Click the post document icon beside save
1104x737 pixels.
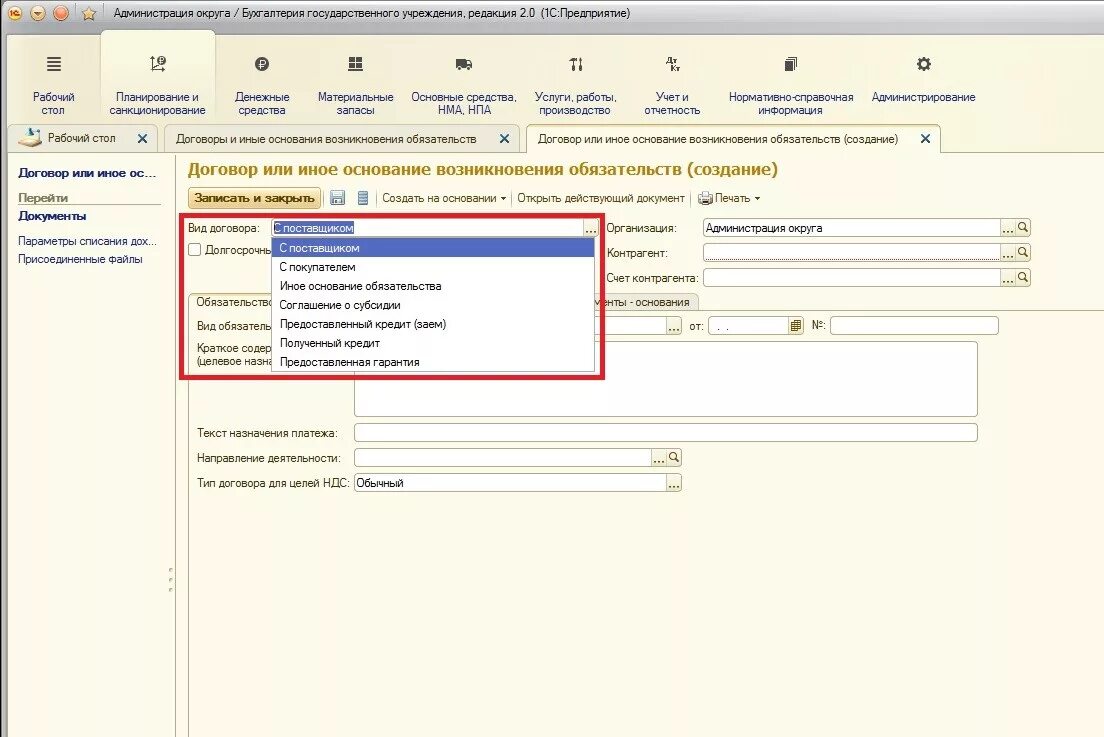[363, 199]
